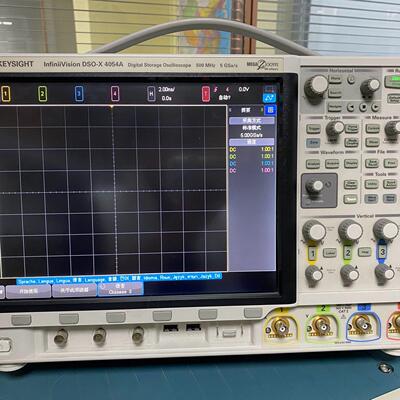Collapse the sidebar using the arrow left of 摘要
This screenshot has width=400, height=400.
(x=230, y=110)
